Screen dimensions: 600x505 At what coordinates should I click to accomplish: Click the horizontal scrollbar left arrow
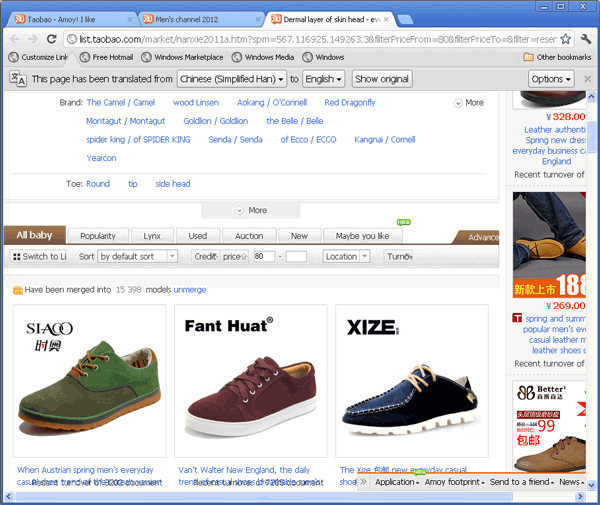click(x=8, y=497)
